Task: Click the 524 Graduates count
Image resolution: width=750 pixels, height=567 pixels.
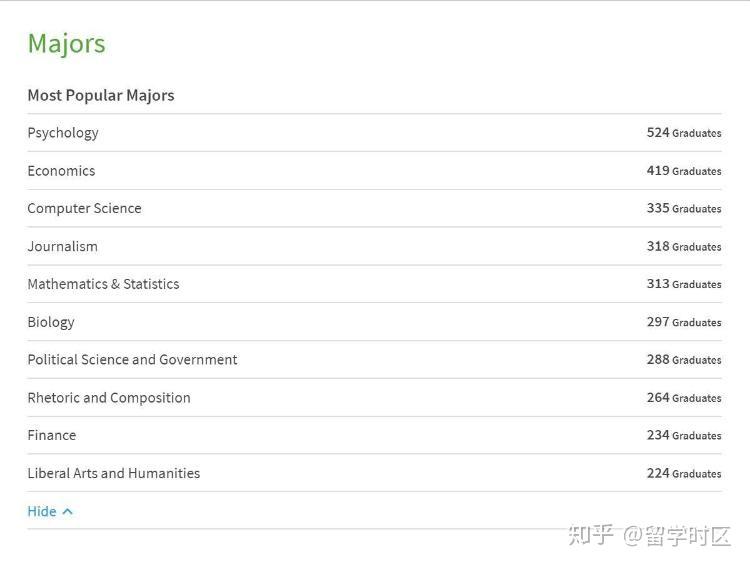Action: tap(683, 133)
